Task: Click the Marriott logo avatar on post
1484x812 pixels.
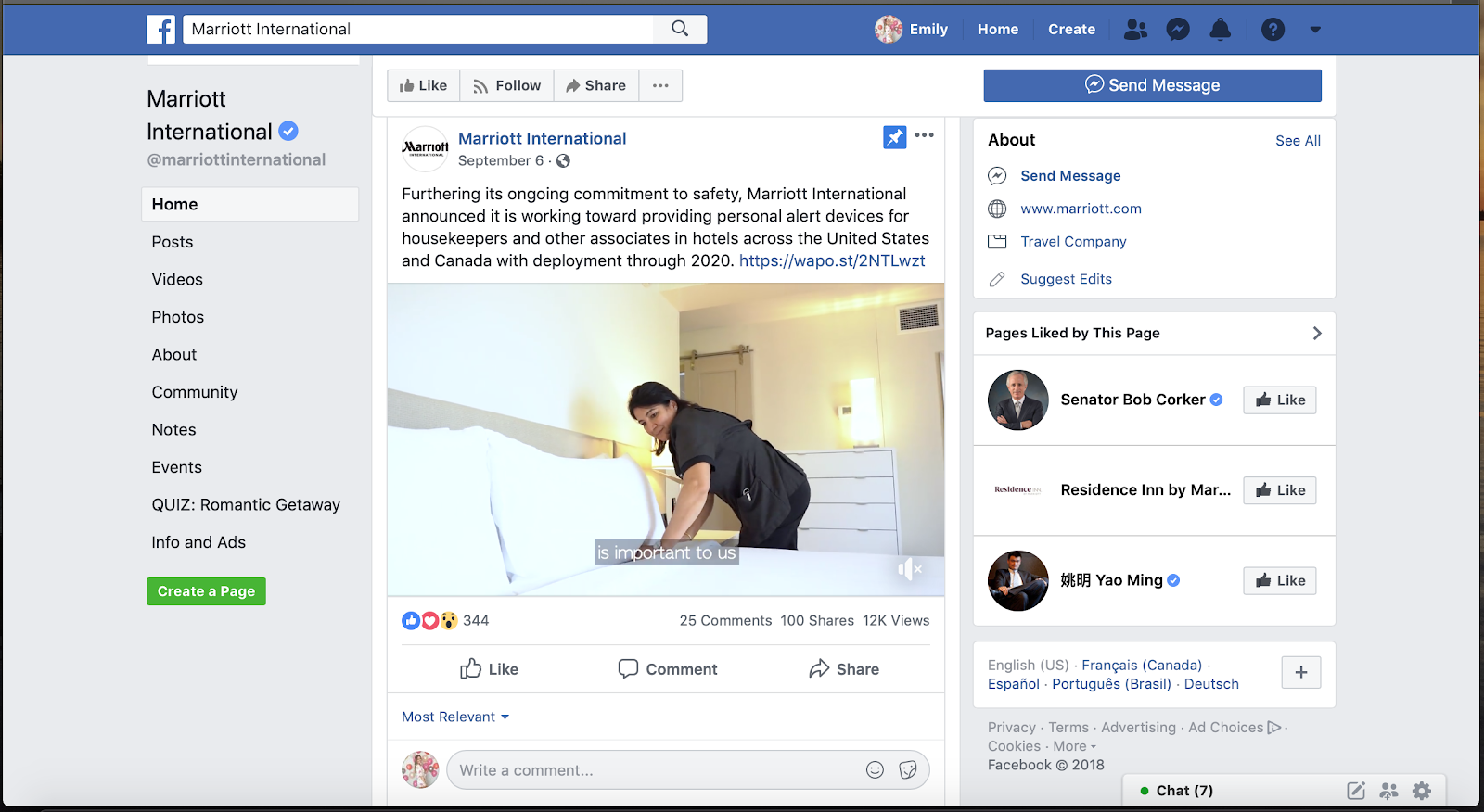Action: click(426, 148)
